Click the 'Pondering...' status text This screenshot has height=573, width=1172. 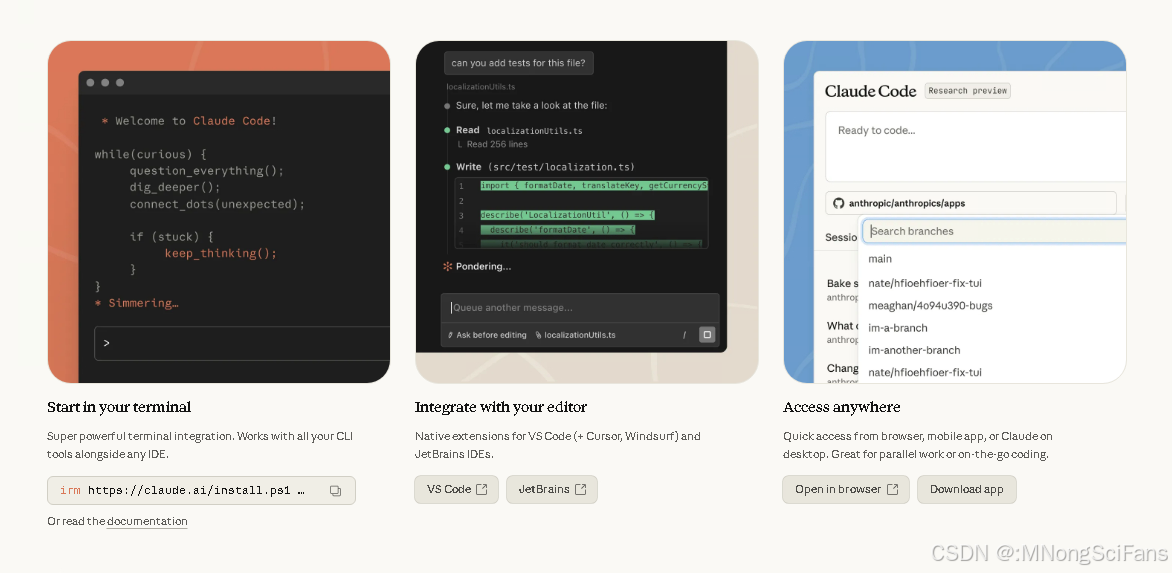(x=484, y=267)
